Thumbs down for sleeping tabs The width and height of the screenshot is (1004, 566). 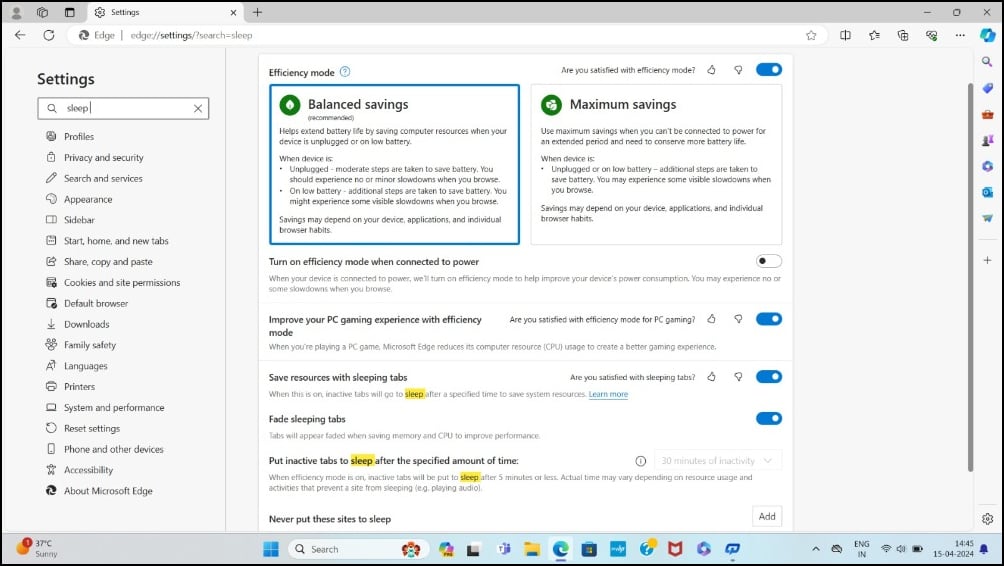click(738, 377)
